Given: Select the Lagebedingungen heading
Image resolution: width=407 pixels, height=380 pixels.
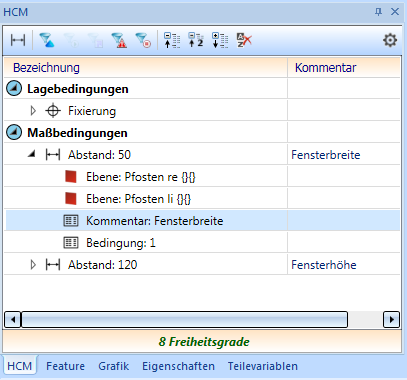Looking at the screenshot, I should coord(78,89).
